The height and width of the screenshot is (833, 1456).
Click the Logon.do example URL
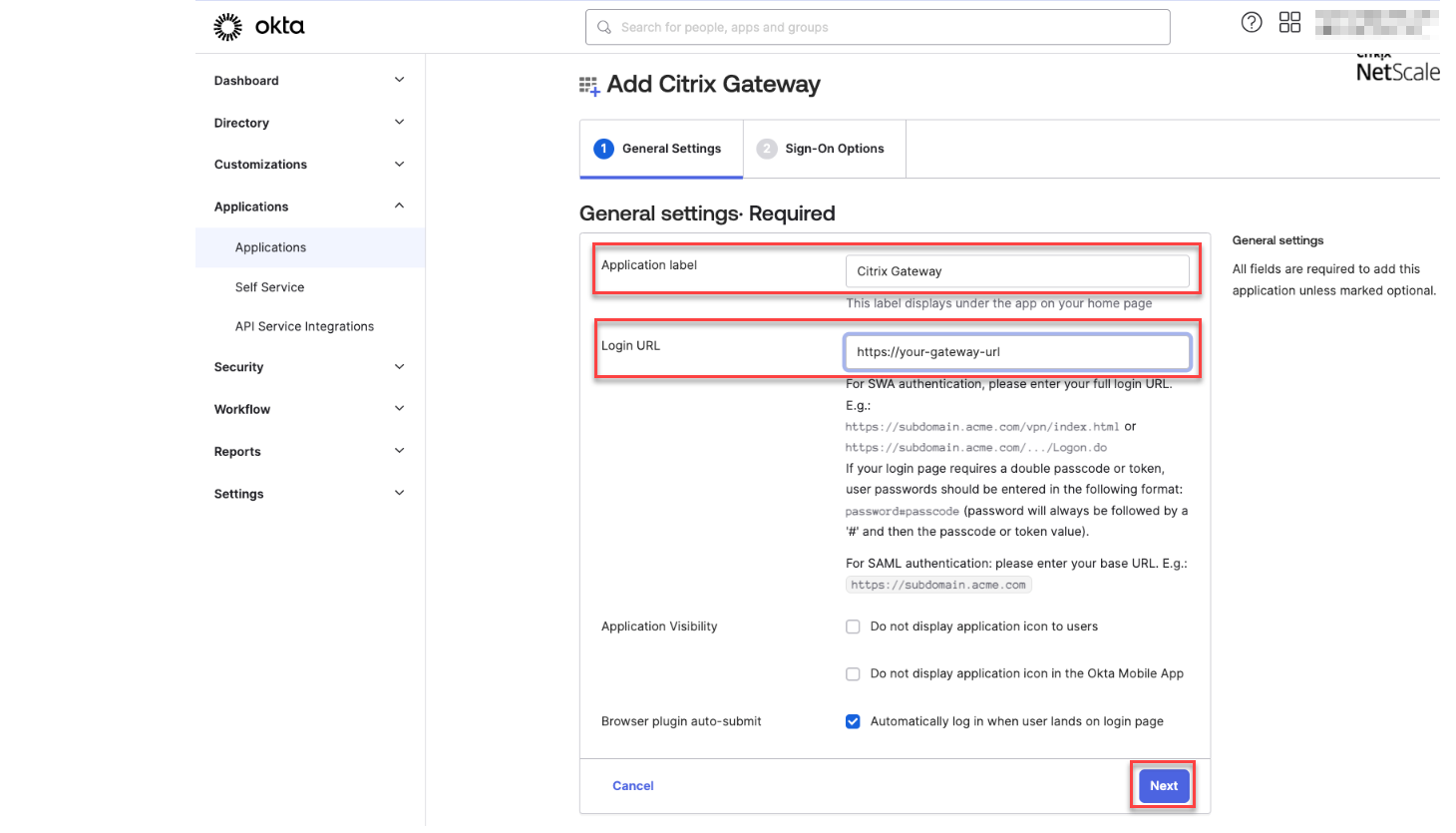tap(976, 448)
